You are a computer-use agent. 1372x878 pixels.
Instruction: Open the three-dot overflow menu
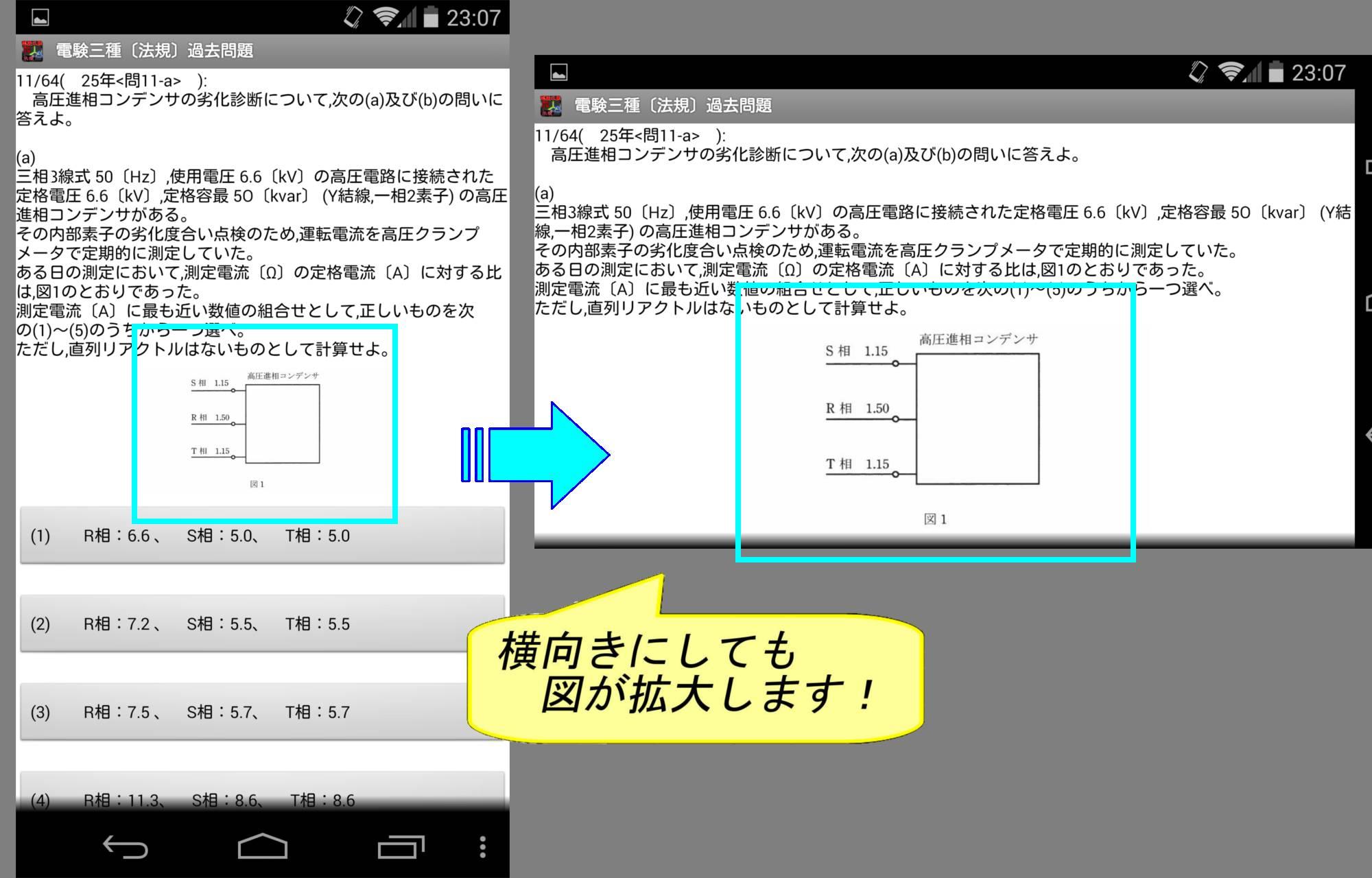click(483, 846)
